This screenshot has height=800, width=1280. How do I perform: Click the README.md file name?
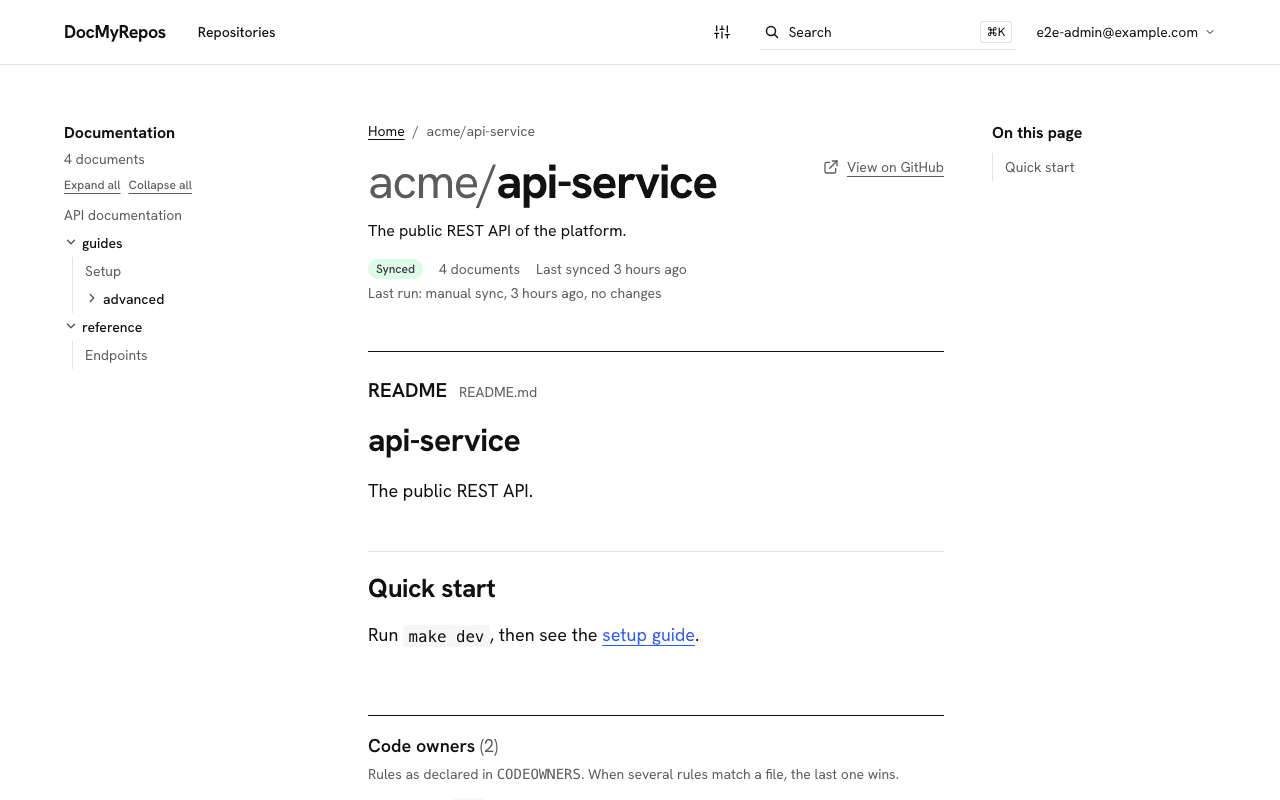[x=498, y=392]
